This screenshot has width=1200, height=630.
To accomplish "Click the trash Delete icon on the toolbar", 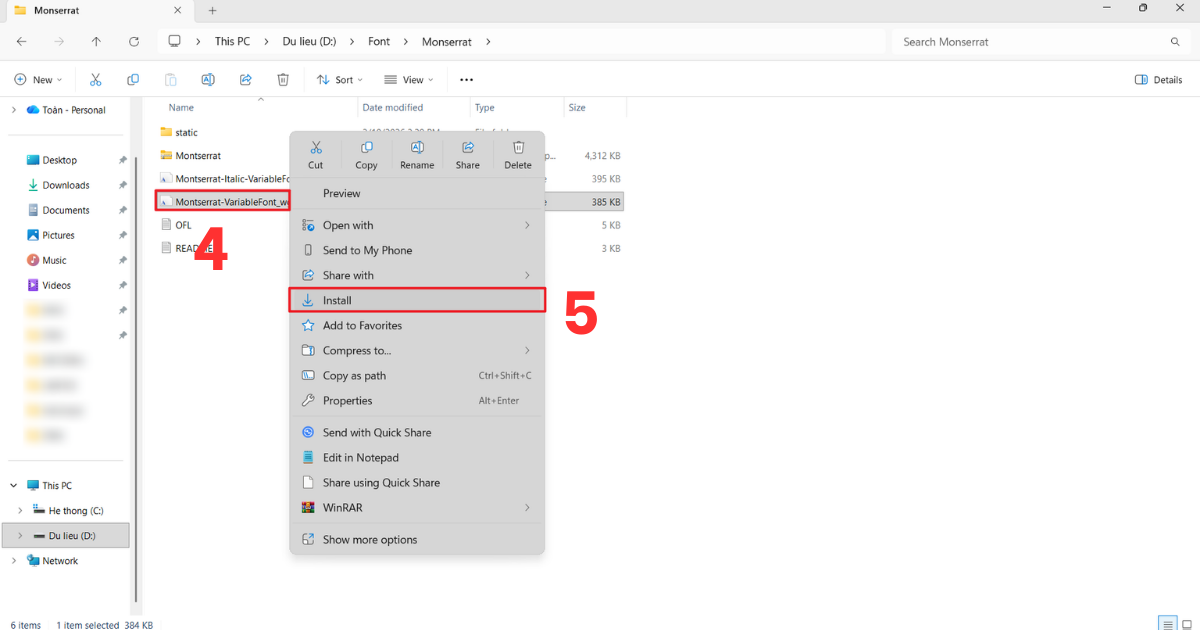I will pyautogui.click(x=283, y=79).
